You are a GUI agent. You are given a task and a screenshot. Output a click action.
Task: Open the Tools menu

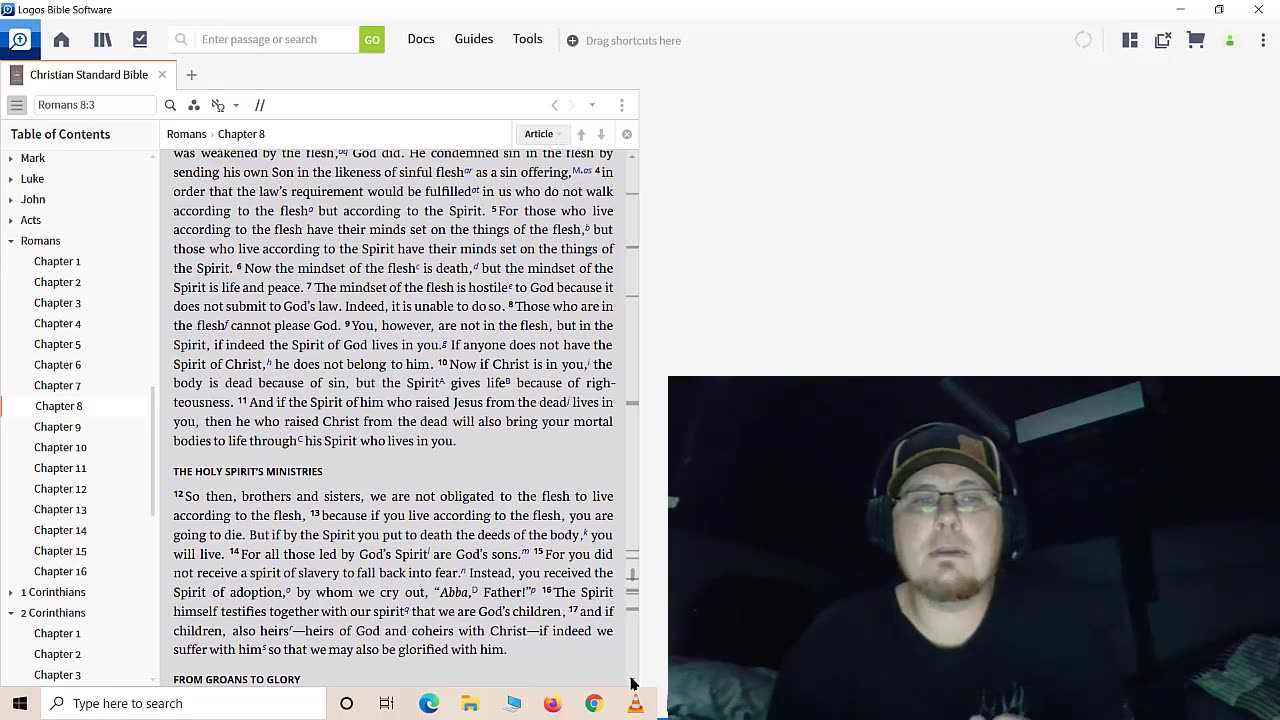pos(528,39)
